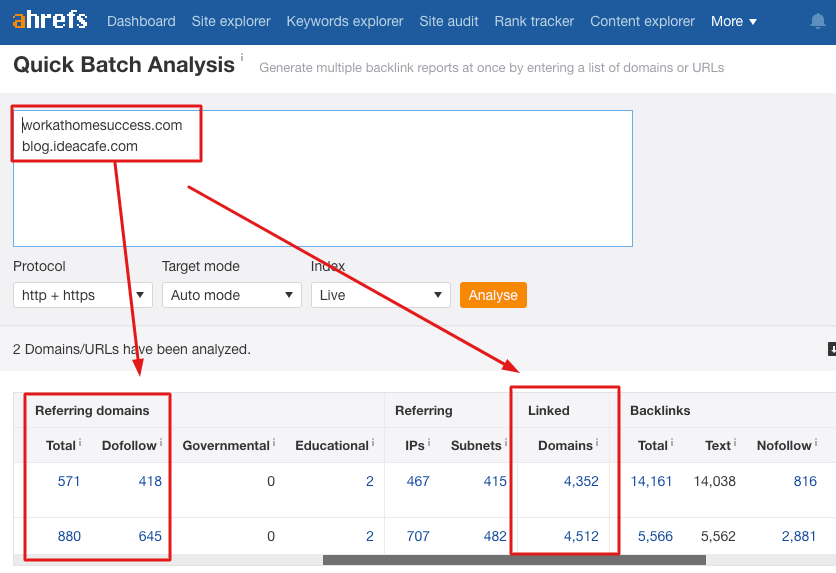This screenshot has height=573, width=836.
Task: Click info icon next to Educational header
Action: click(x=373, y=442)
